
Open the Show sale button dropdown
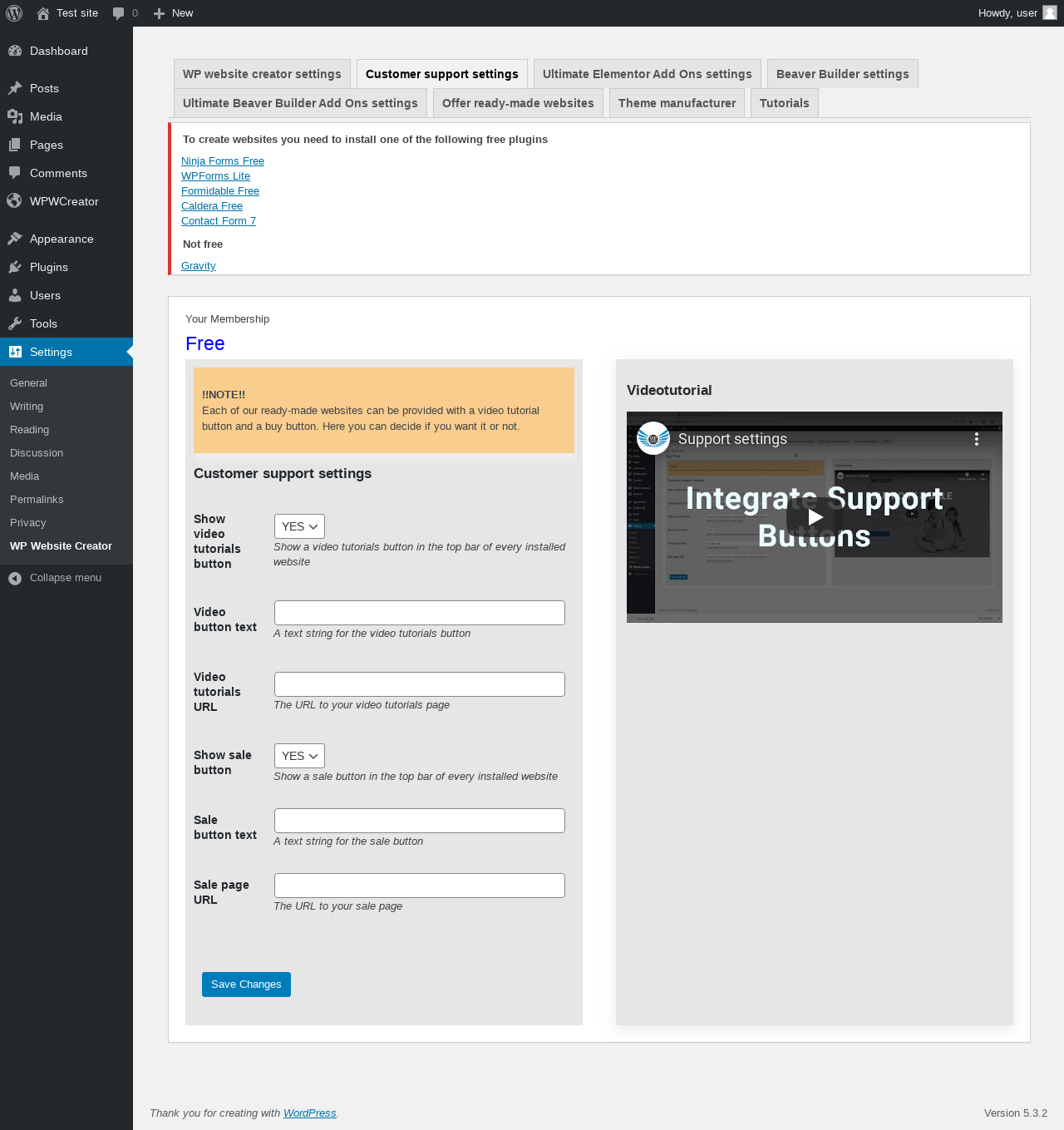(x=299, y=756)
